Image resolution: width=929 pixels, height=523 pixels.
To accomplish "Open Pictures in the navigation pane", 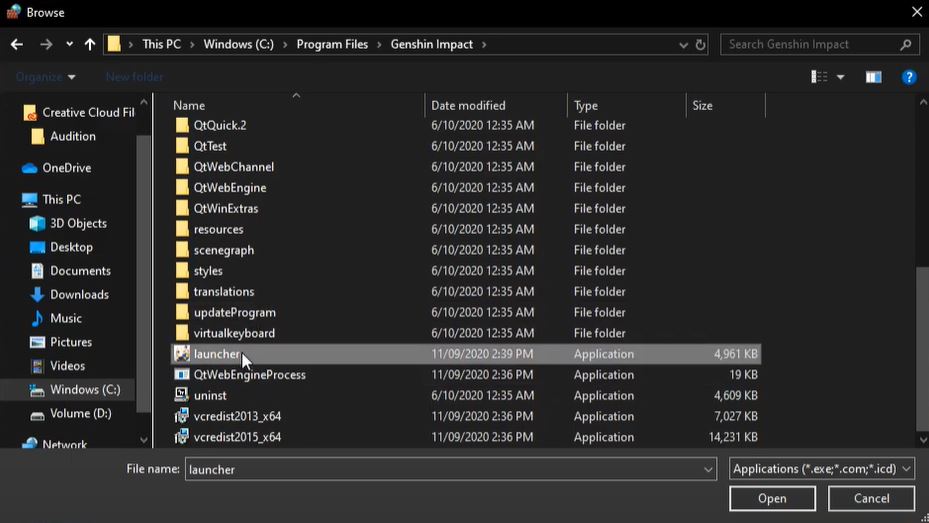I will pyautogui.click(x=60, y=342).
